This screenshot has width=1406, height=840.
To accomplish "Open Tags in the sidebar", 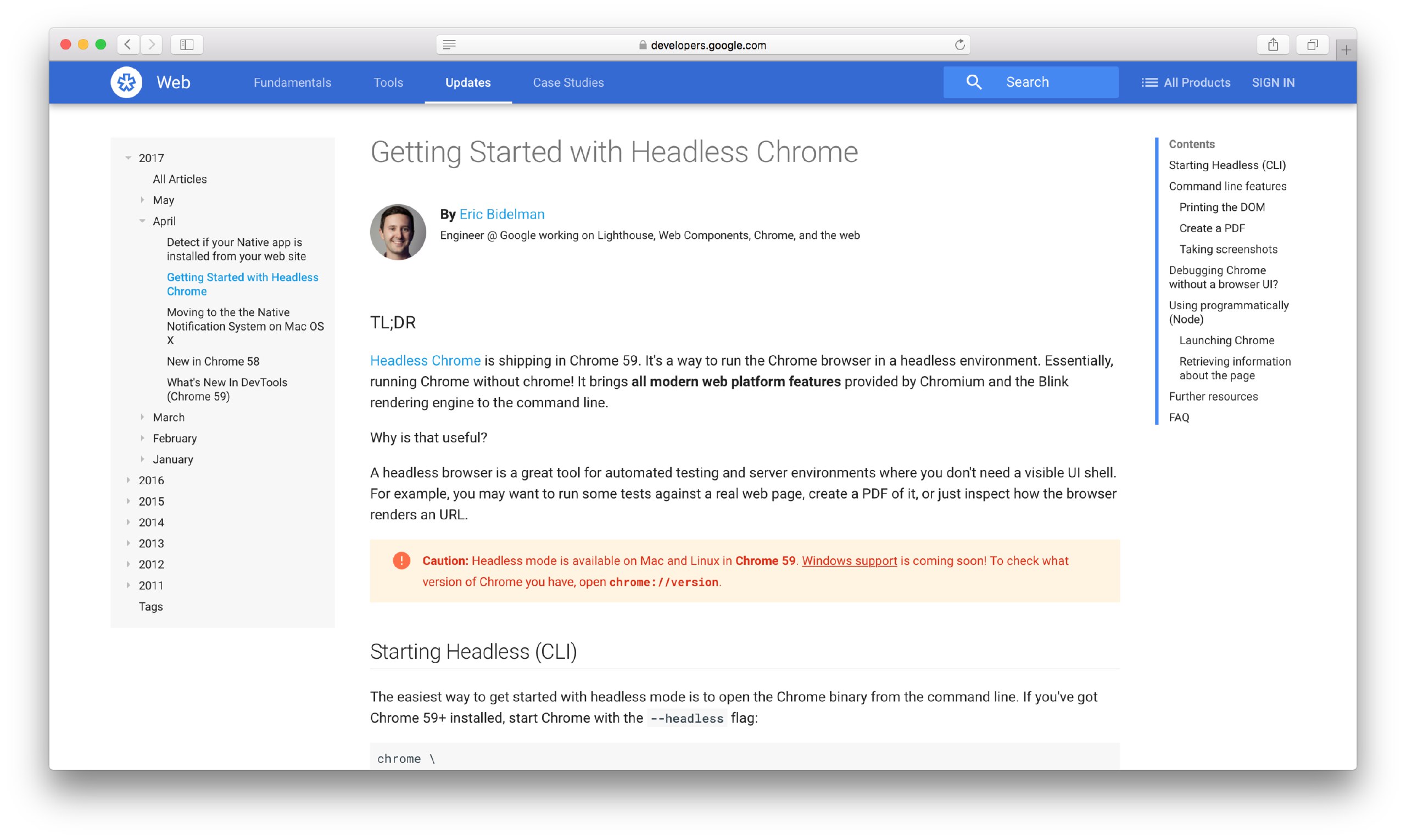I will (150, 606).
